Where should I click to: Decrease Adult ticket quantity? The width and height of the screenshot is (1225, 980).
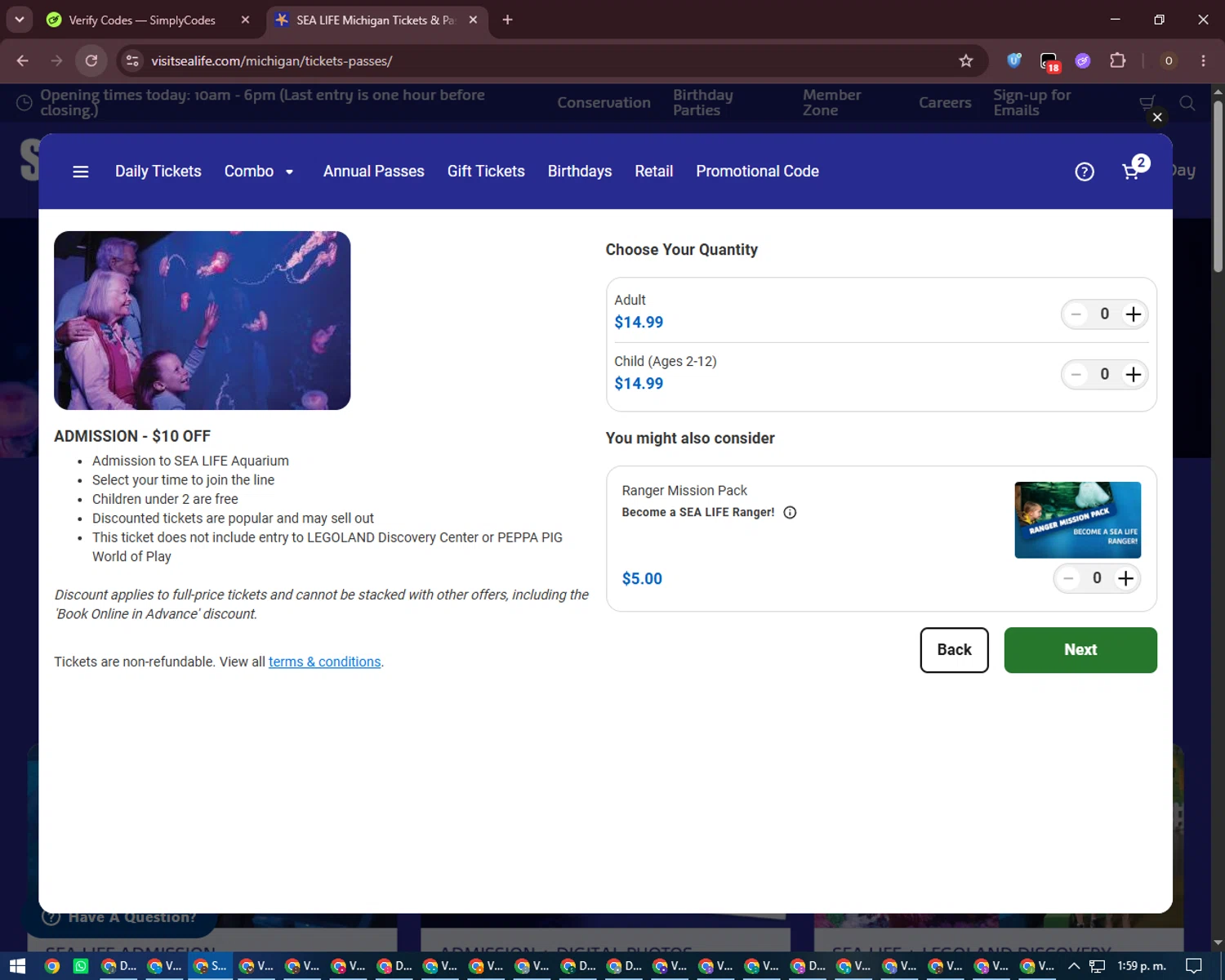click(1076, 314)
